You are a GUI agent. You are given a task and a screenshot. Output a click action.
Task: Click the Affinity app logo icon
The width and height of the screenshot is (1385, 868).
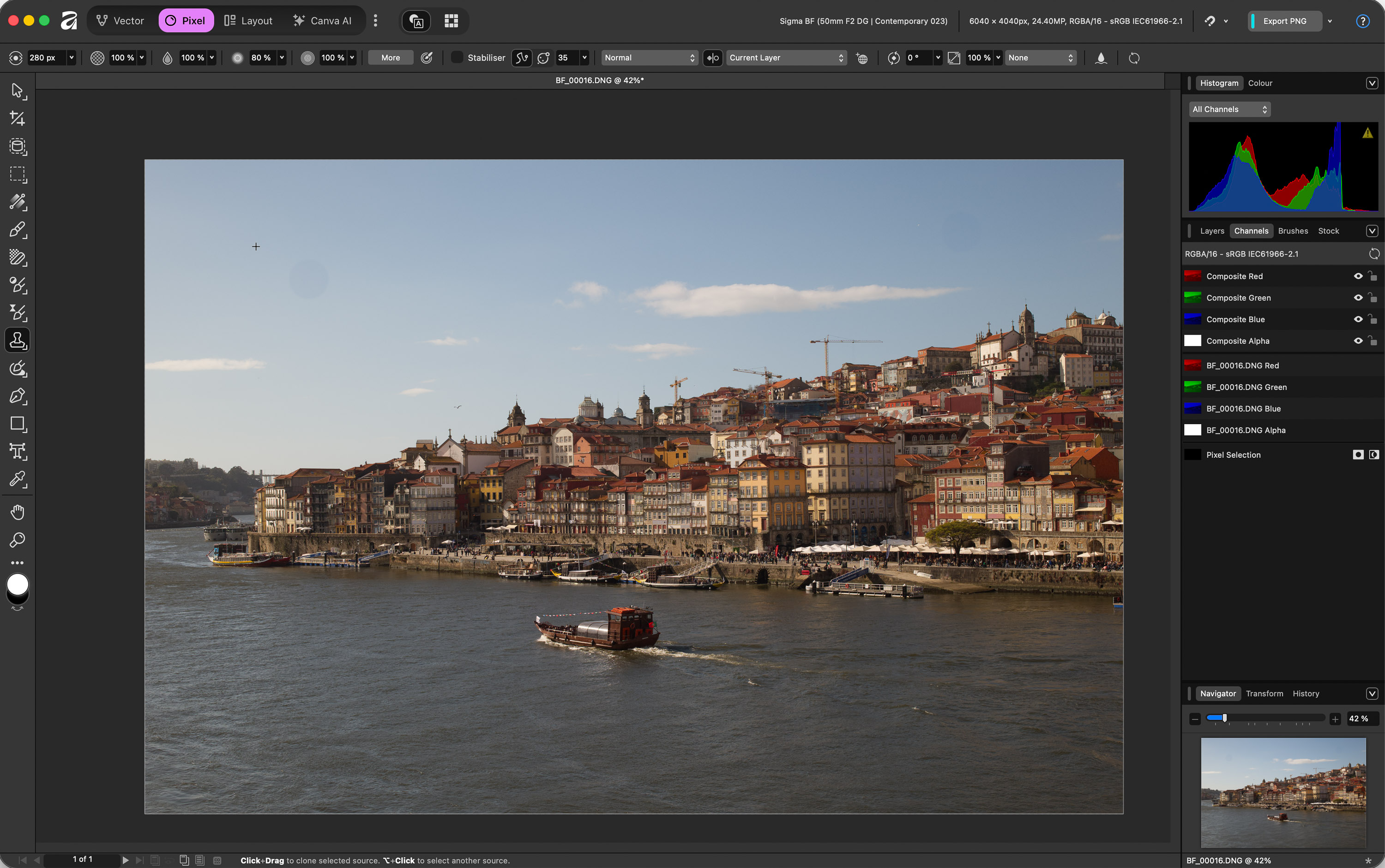69,21
